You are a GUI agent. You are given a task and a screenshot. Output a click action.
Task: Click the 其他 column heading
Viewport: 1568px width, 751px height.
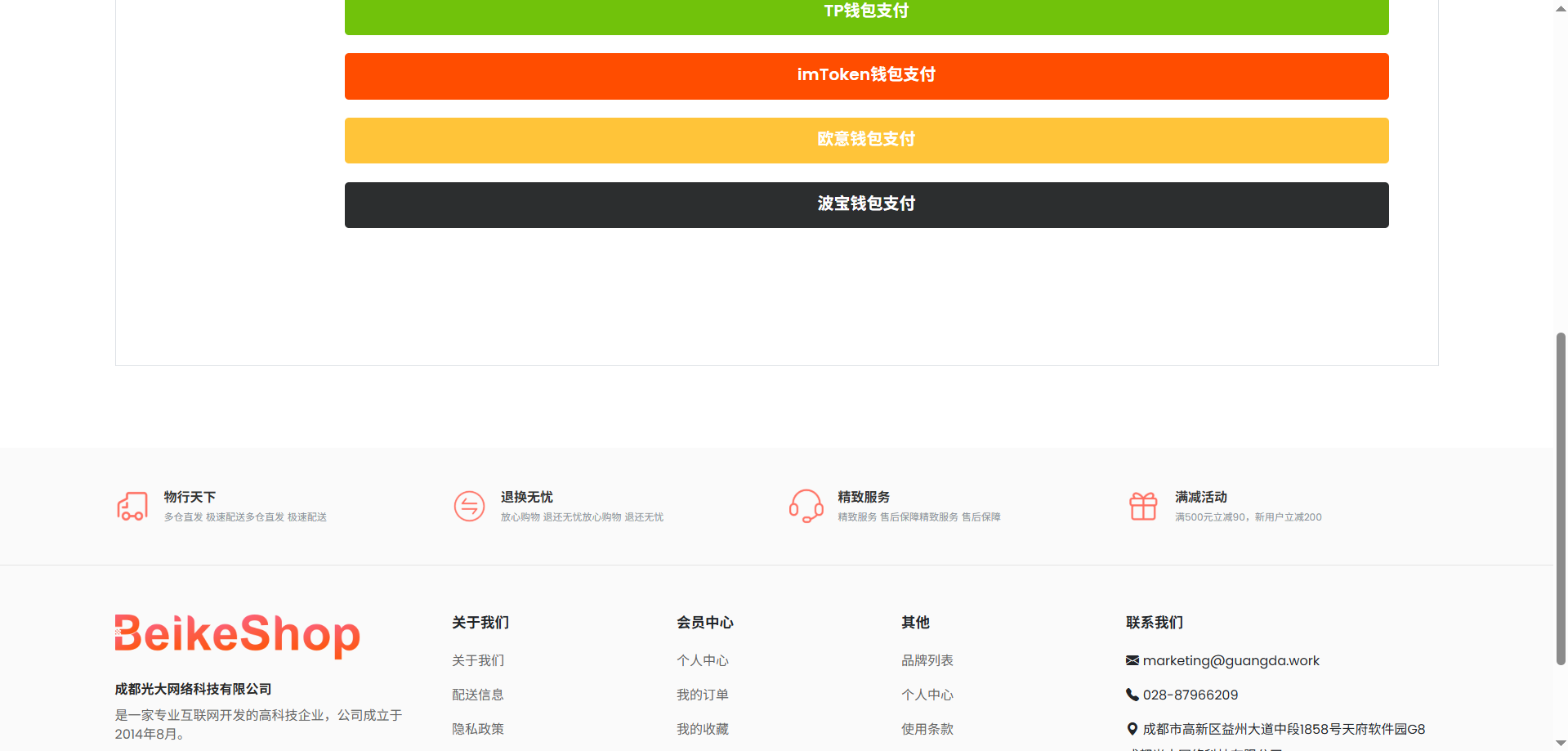point(915,623)
